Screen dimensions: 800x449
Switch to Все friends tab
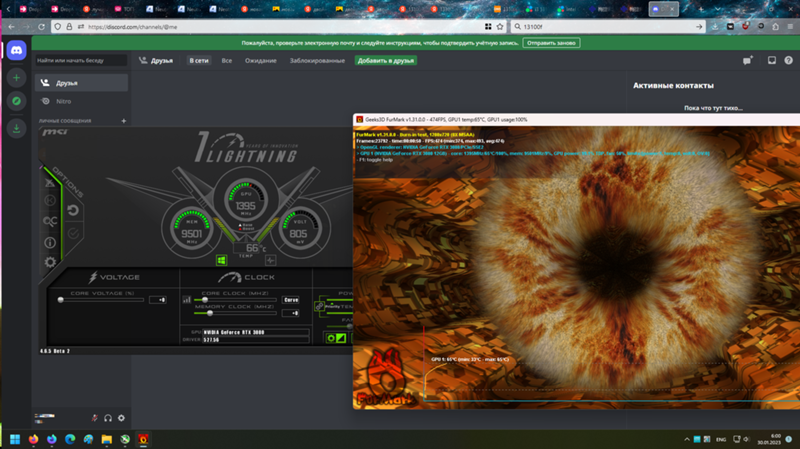(x=227, y=60)
